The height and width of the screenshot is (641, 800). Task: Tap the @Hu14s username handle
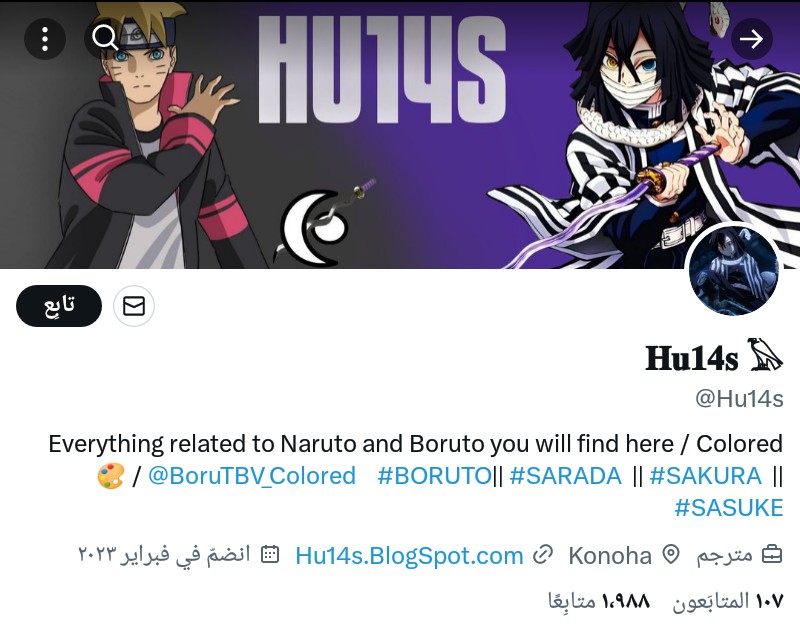(739, 399)
